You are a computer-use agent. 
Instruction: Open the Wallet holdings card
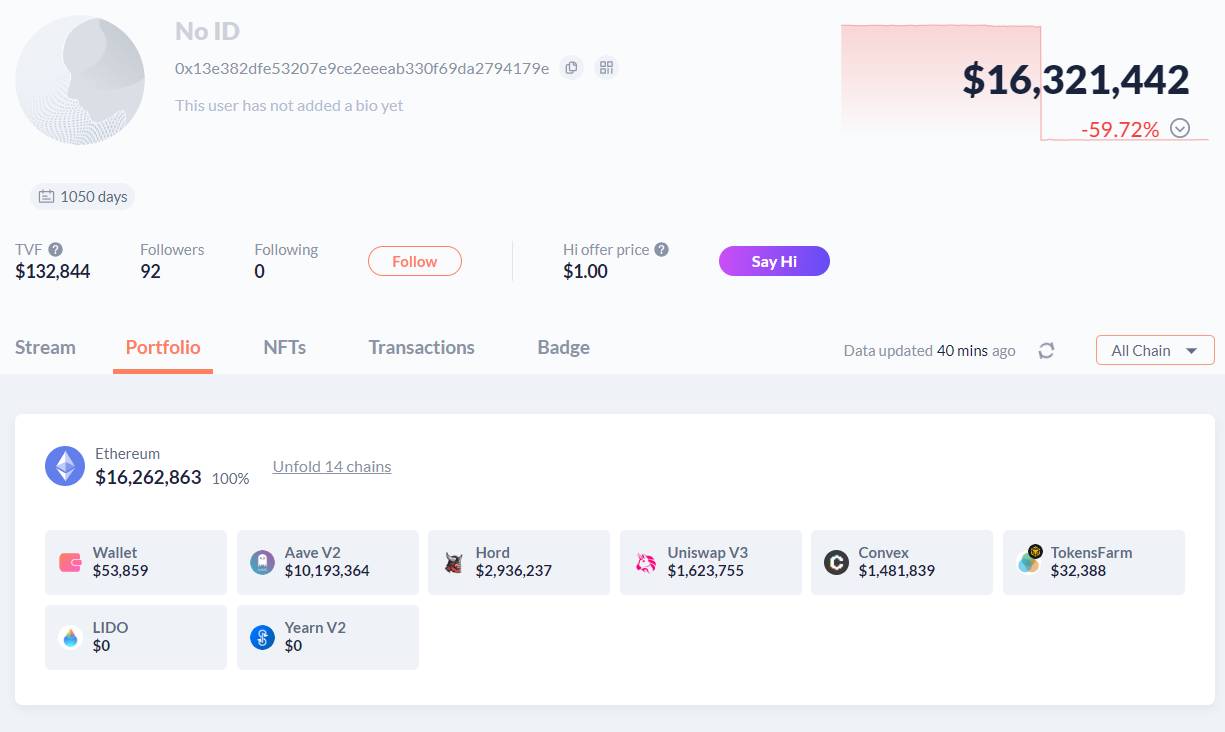pyautogui.click(x=136, y=562)
